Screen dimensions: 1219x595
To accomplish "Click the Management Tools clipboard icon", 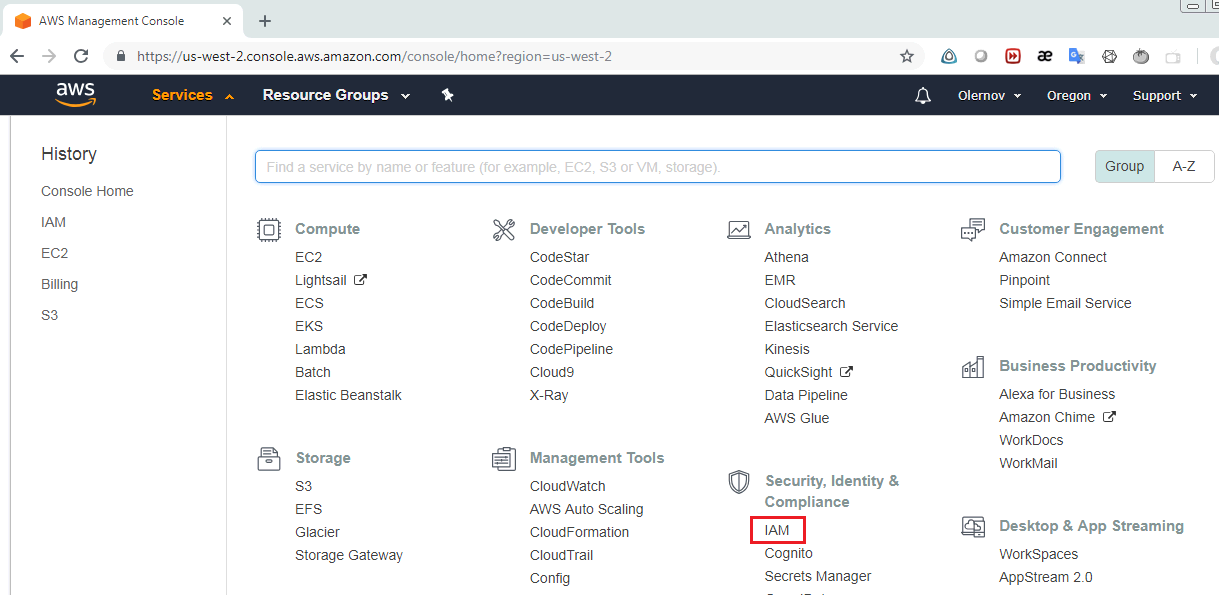I will pos(504,459).
